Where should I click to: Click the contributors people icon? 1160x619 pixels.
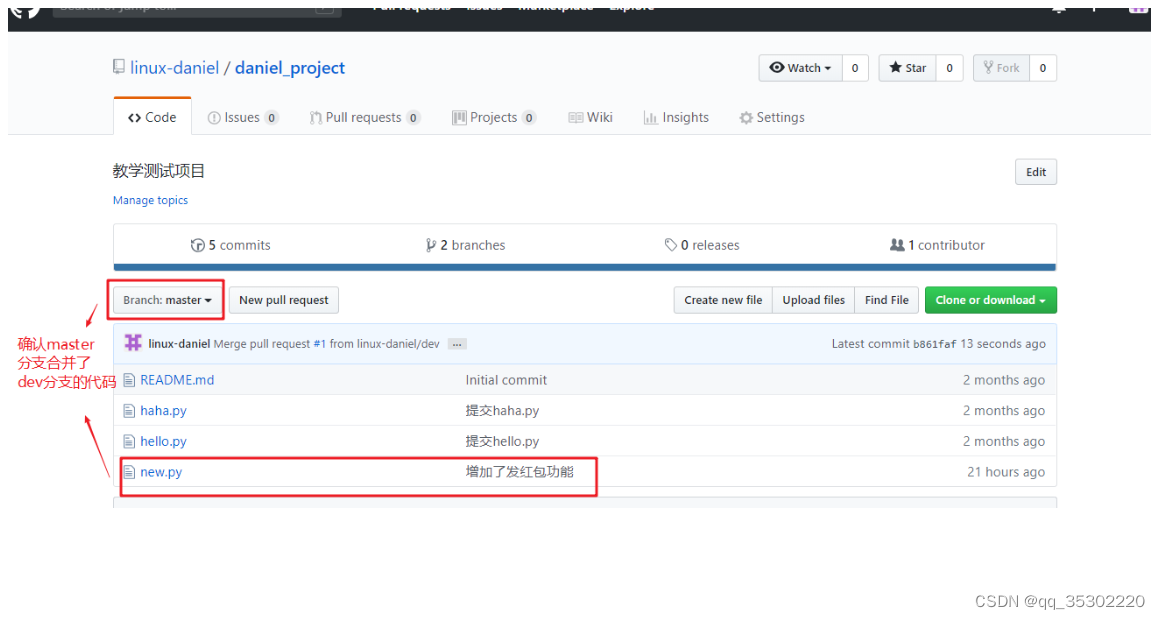(897, 245)
